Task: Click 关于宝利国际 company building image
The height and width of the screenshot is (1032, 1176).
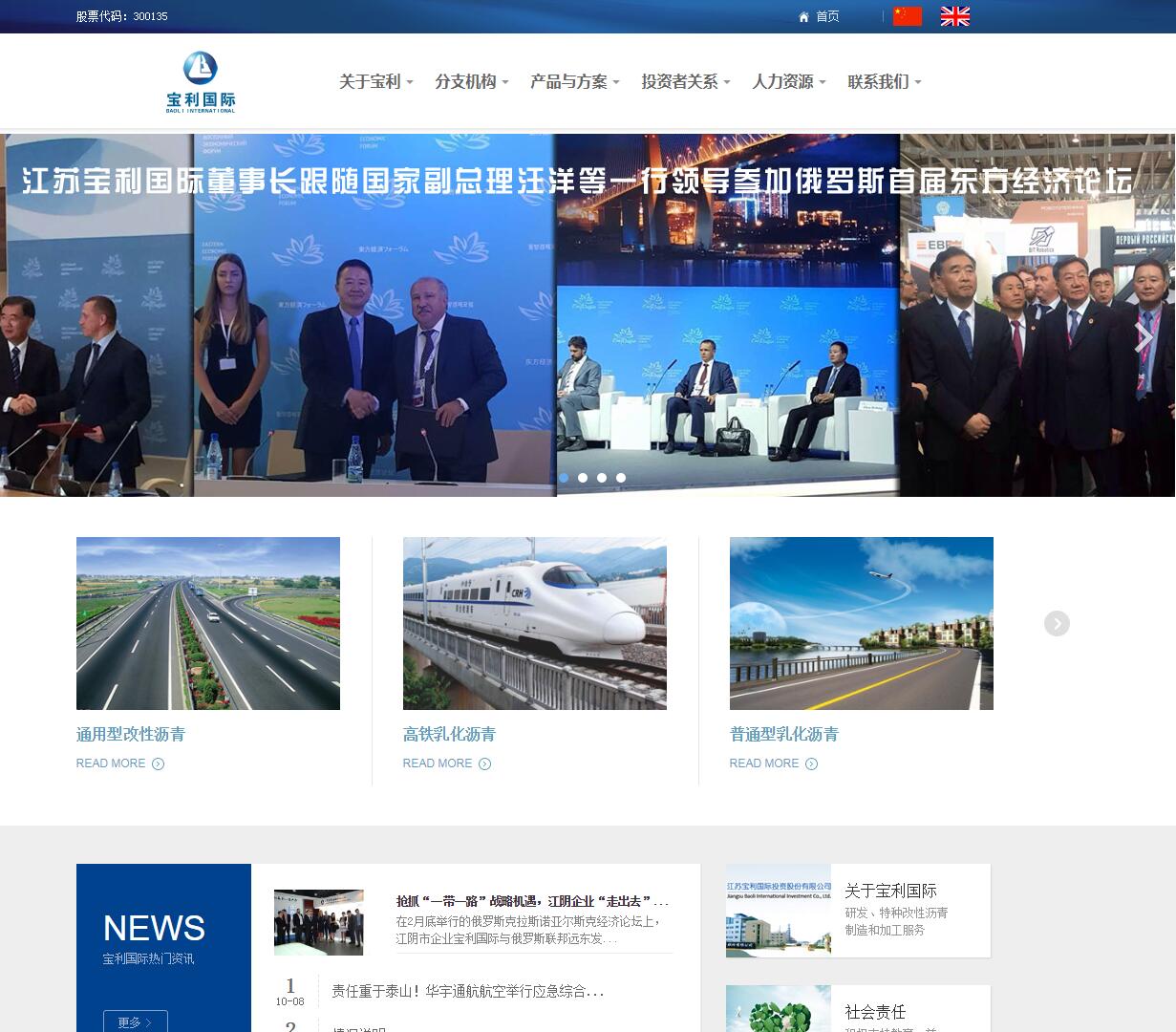Action: pyautogui.click(x=779, y=911)
